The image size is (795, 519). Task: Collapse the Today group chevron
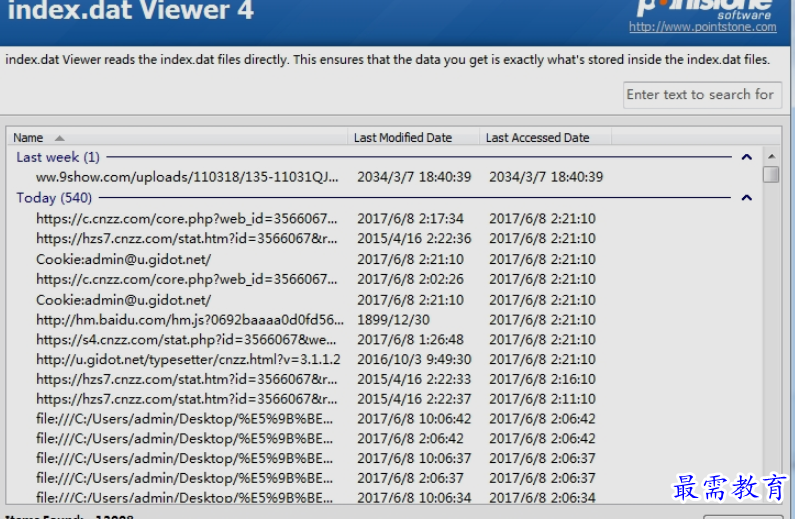click(746, 198)
